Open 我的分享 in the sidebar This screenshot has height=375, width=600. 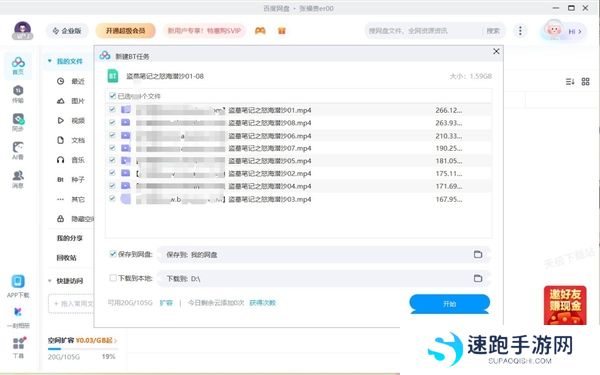(70, 238)
